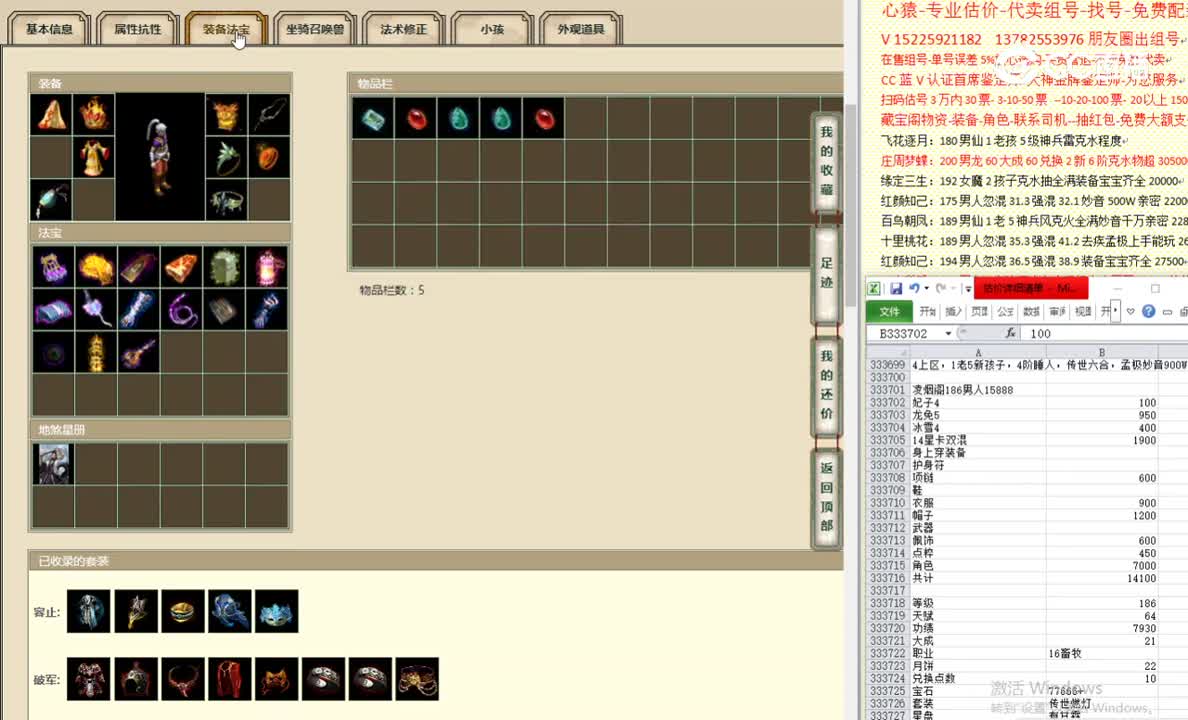Expand the Undo history dropdown arrow

coord(927,288)
